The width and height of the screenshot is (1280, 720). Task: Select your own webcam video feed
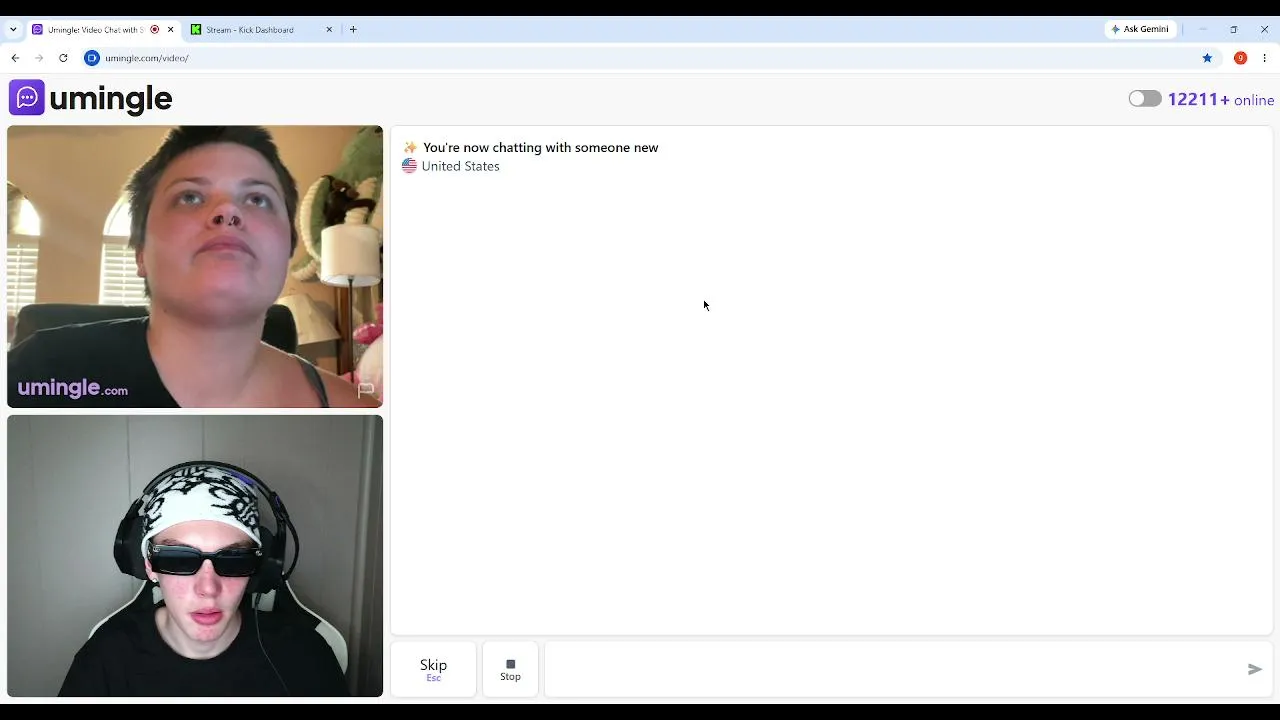[195, 556]
